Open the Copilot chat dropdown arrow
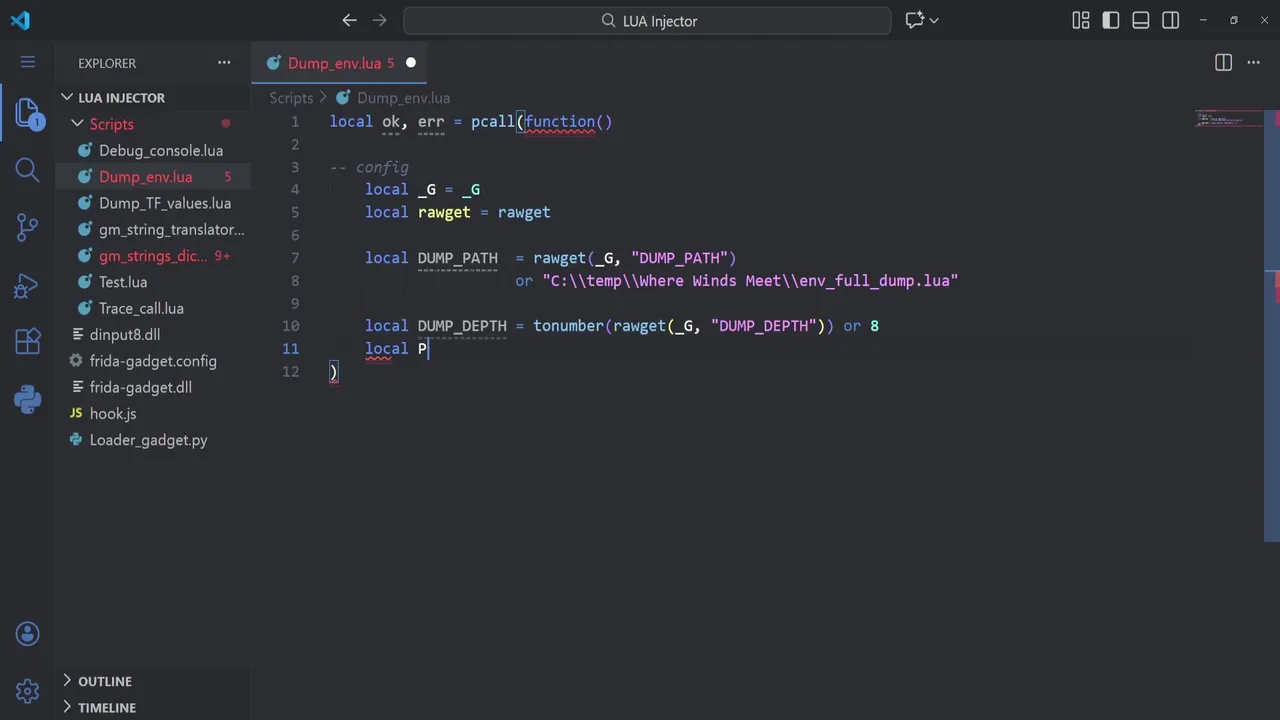 tap(935, 20)
